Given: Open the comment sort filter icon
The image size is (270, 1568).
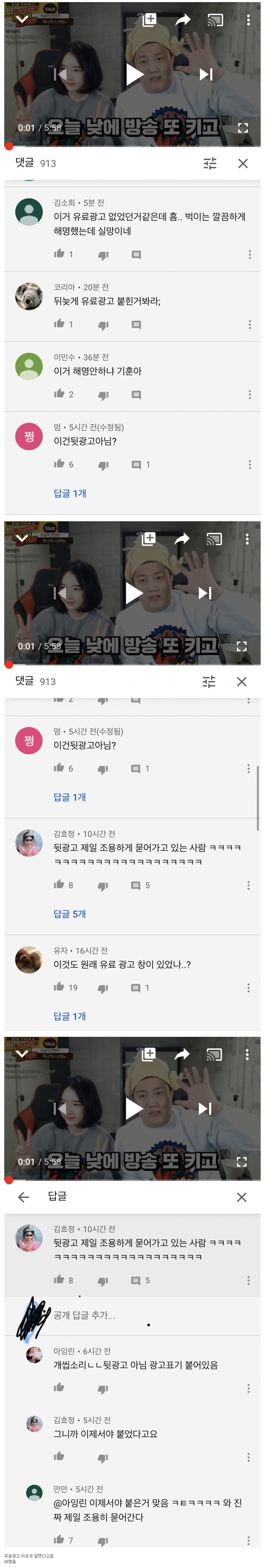Looking at the screenshot, I should [x=210, y=163].
